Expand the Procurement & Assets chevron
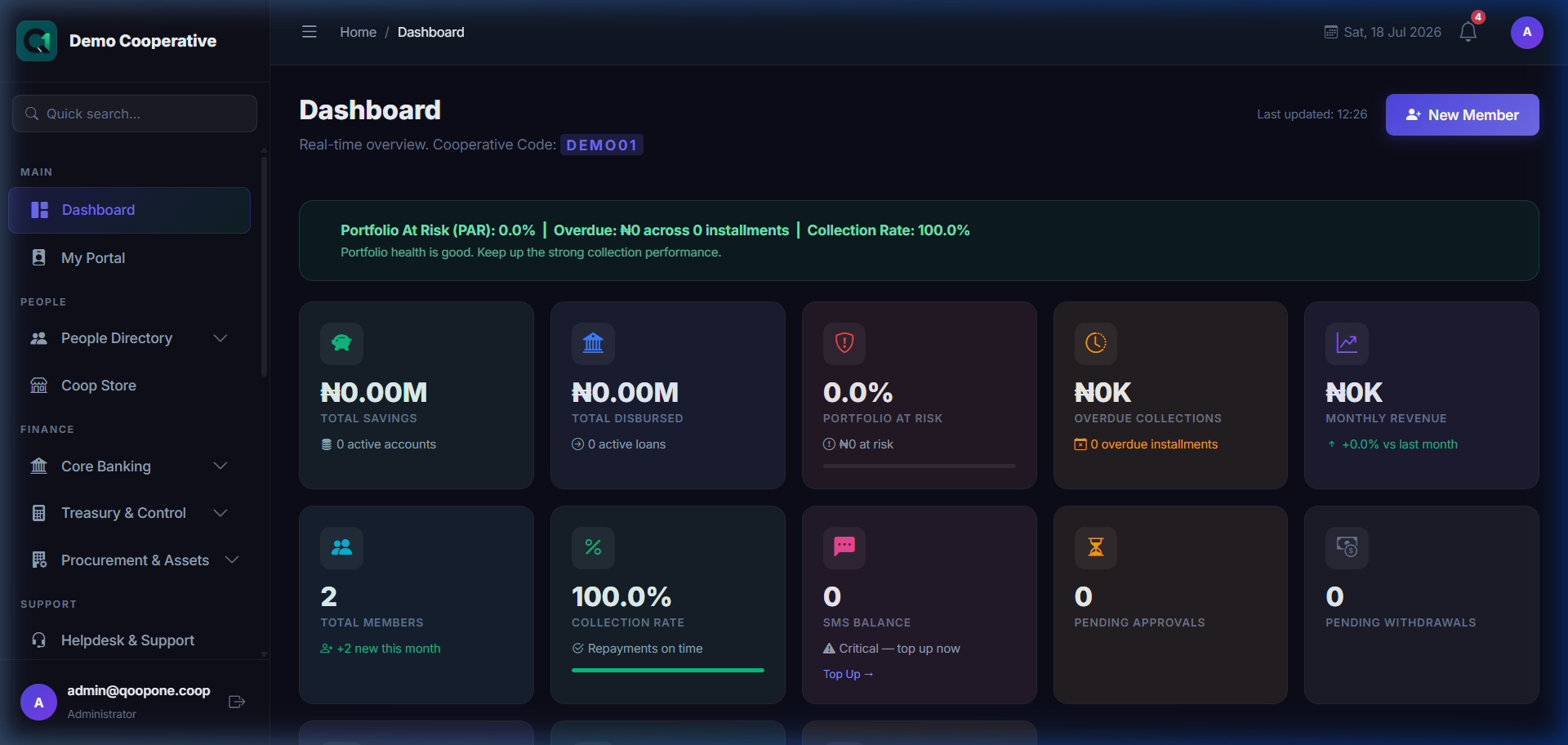This screenshot has height=745, width=1568. (232, 560)
